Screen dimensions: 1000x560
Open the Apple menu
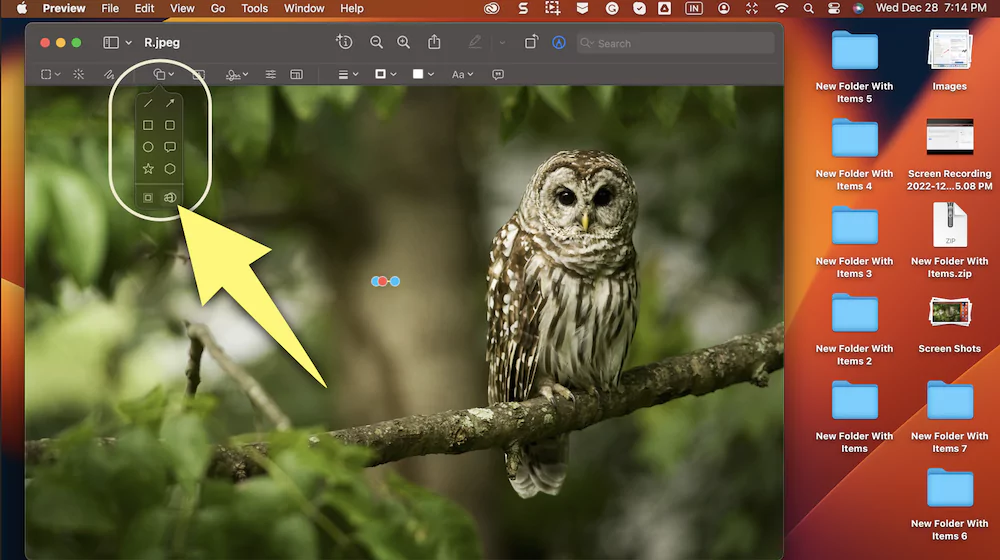[x=22, y=8]
